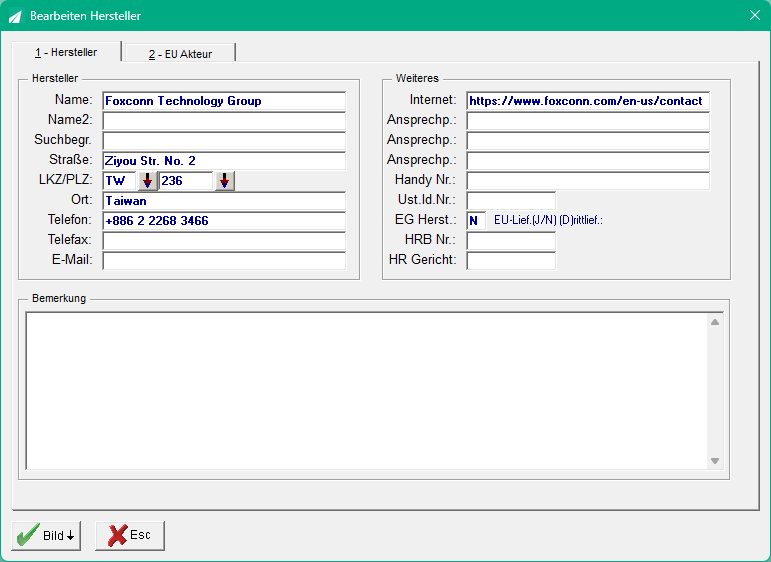771x562 pixels.
Task: Click the Internet field with foxconn URL
Action: click(x=588, y=101)
